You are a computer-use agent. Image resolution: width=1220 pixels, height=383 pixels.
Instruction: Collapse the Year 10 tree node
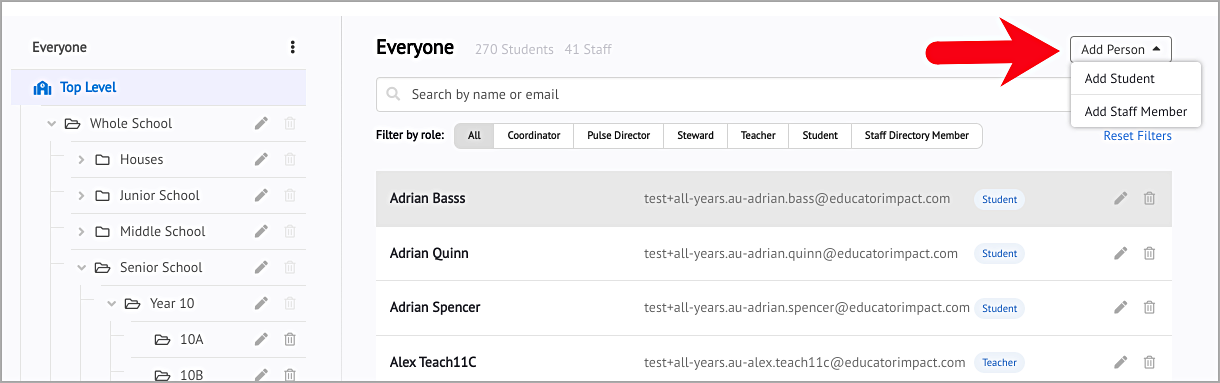(x=111, y=304)
